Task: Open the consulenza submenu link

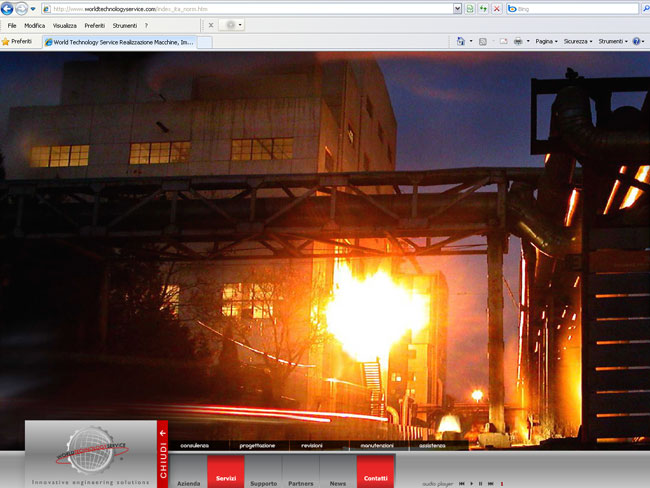Action: pyautogui.click(x=194, y=446)
